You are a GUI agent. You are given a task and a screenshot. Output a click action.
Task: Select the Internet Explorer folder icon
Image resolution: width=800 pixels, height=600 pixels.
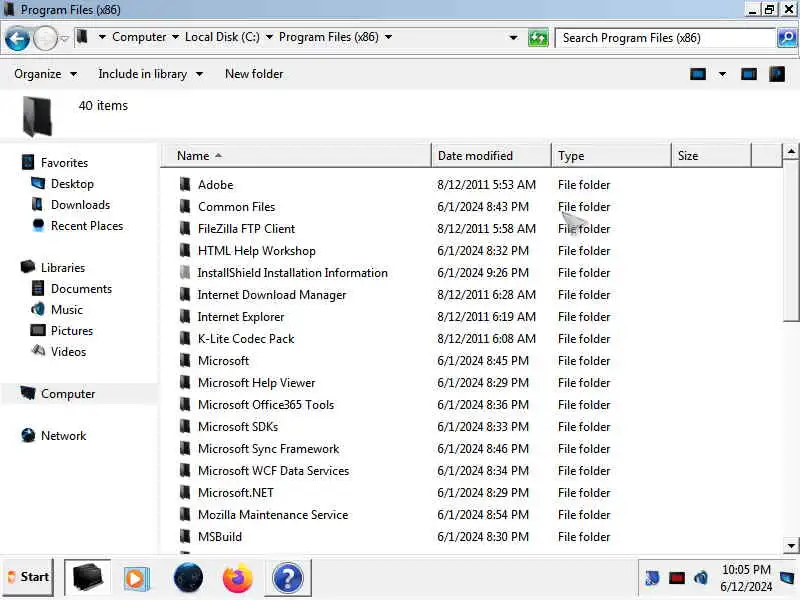pos(185,316)
